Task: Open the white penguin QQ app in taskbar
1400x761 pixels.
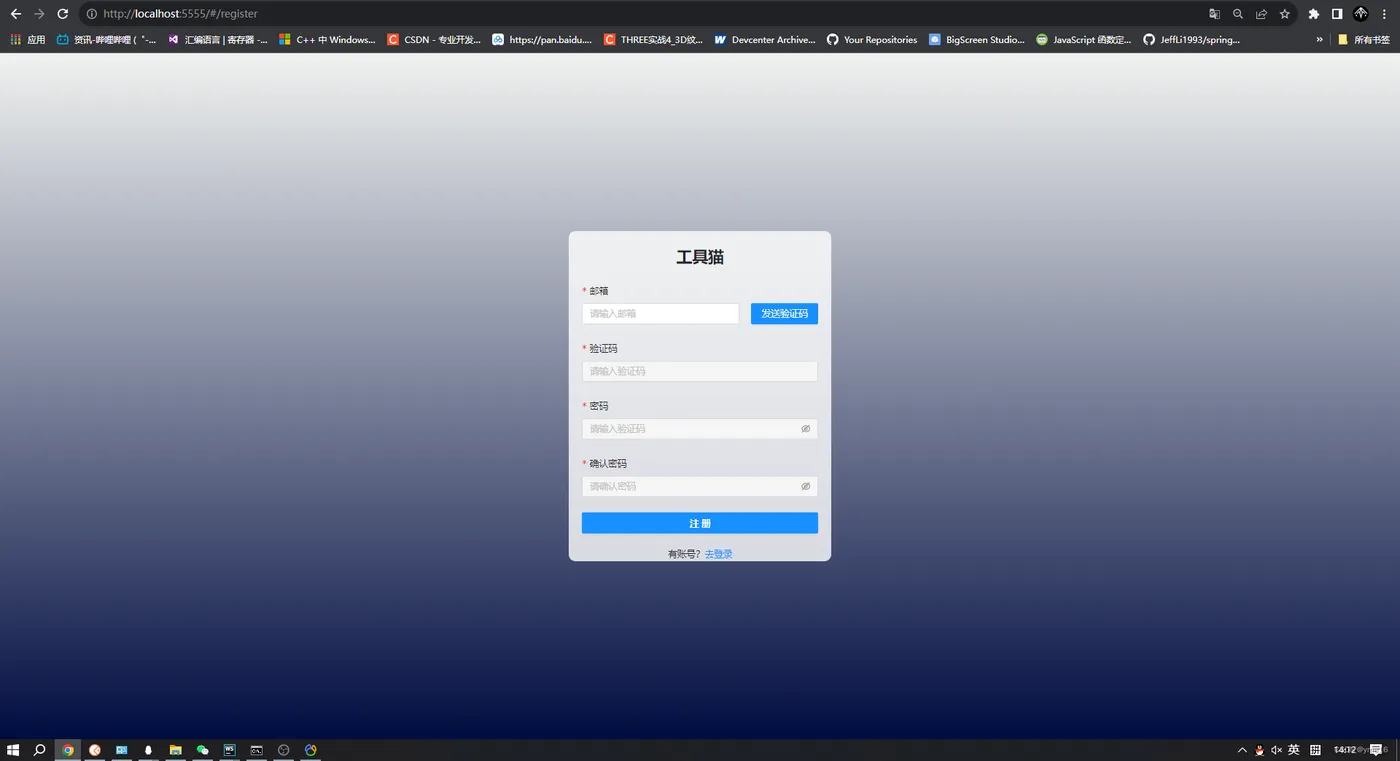Action: (149, 750)
